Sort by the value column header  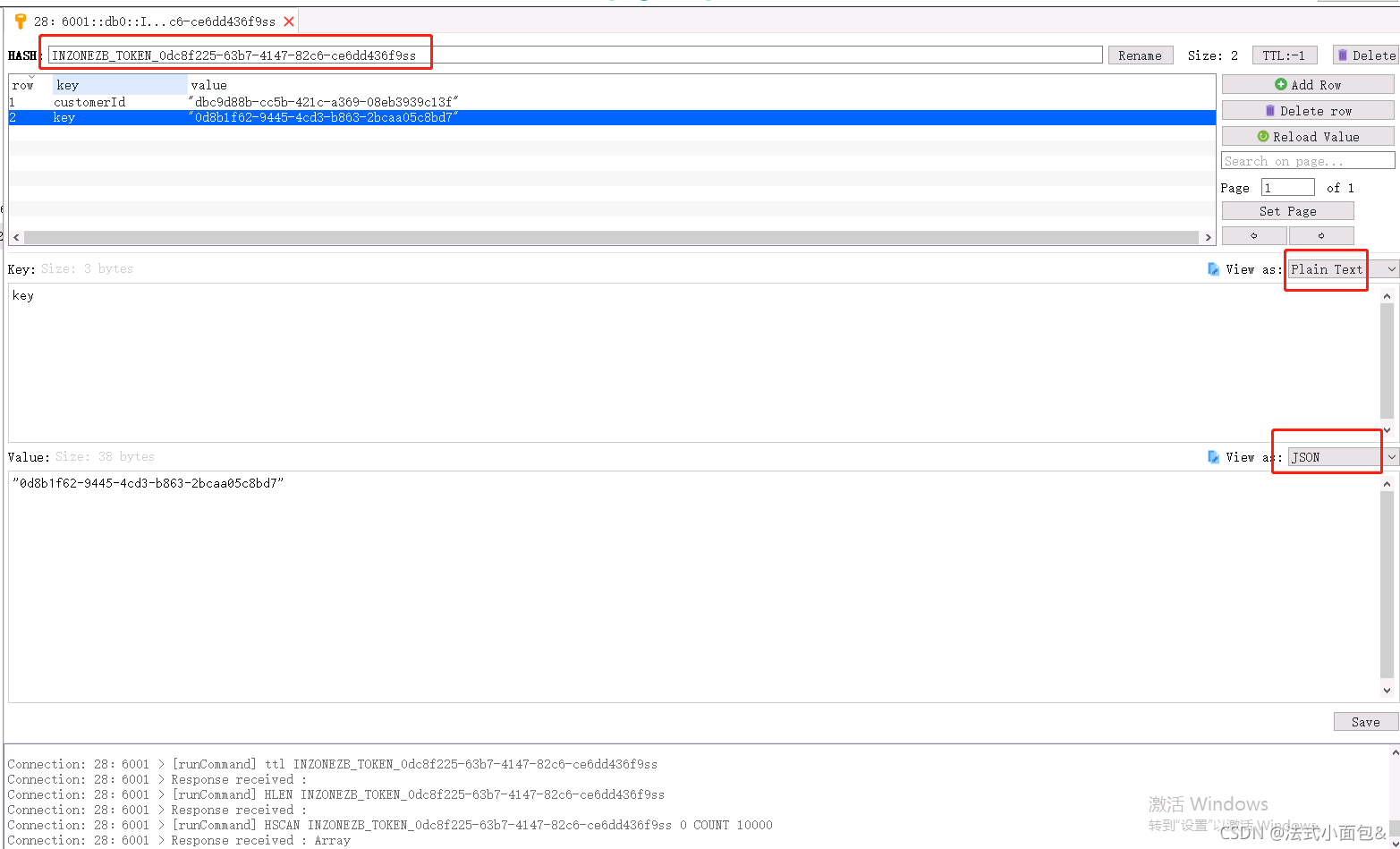[209, 84]
